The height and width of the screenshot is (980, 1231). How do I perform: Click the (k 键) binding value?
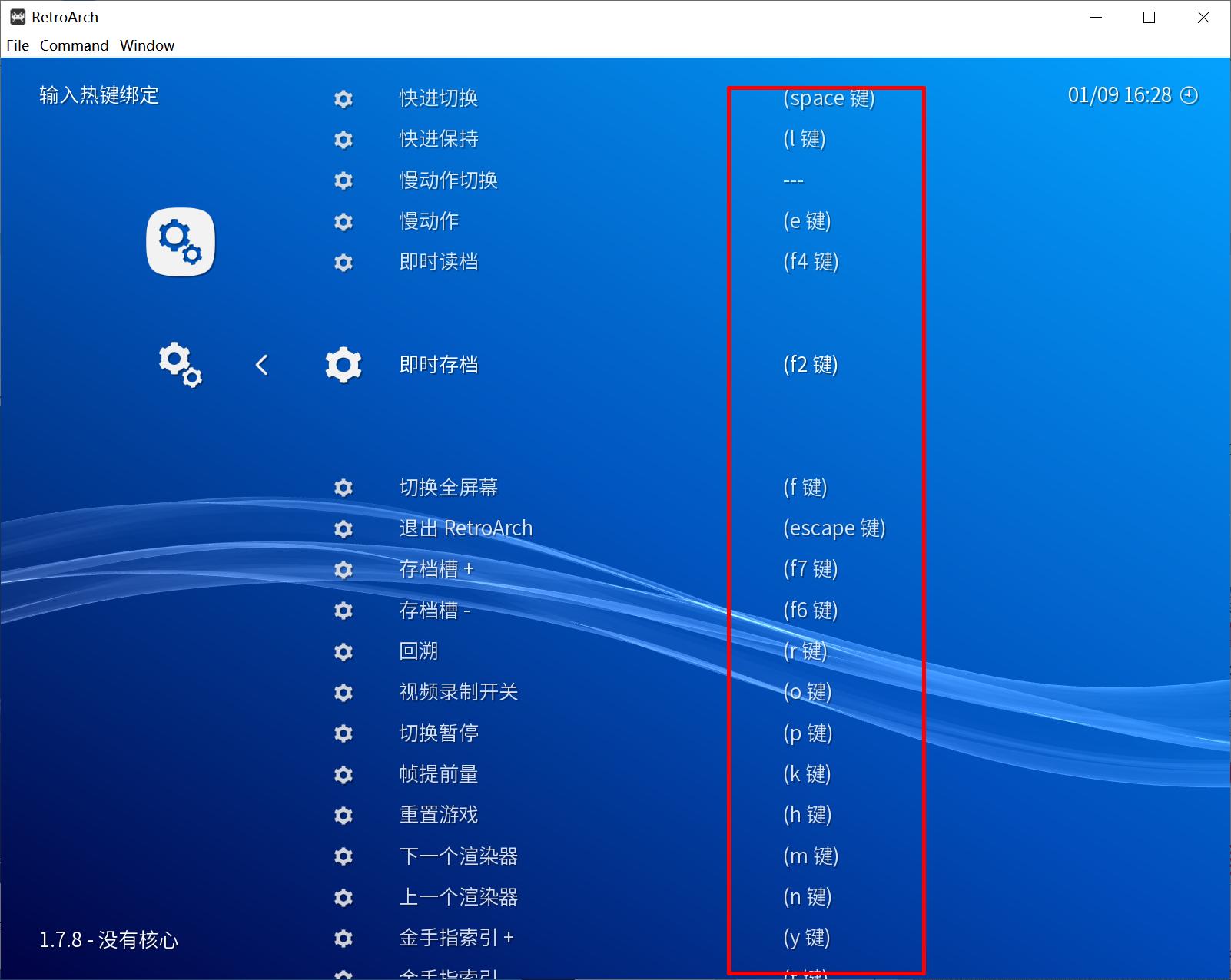coord(808,774)
